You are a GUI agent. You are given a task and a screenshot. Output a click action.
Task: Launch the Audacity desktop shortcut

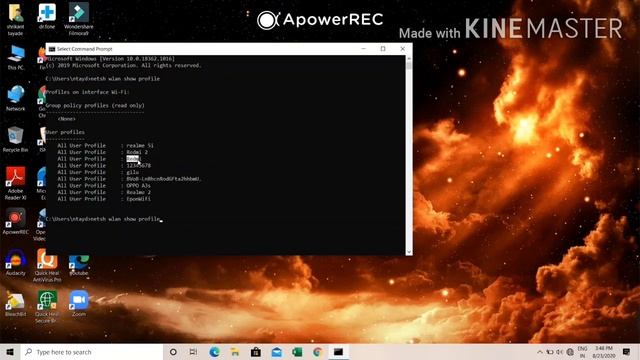[16, 262]
